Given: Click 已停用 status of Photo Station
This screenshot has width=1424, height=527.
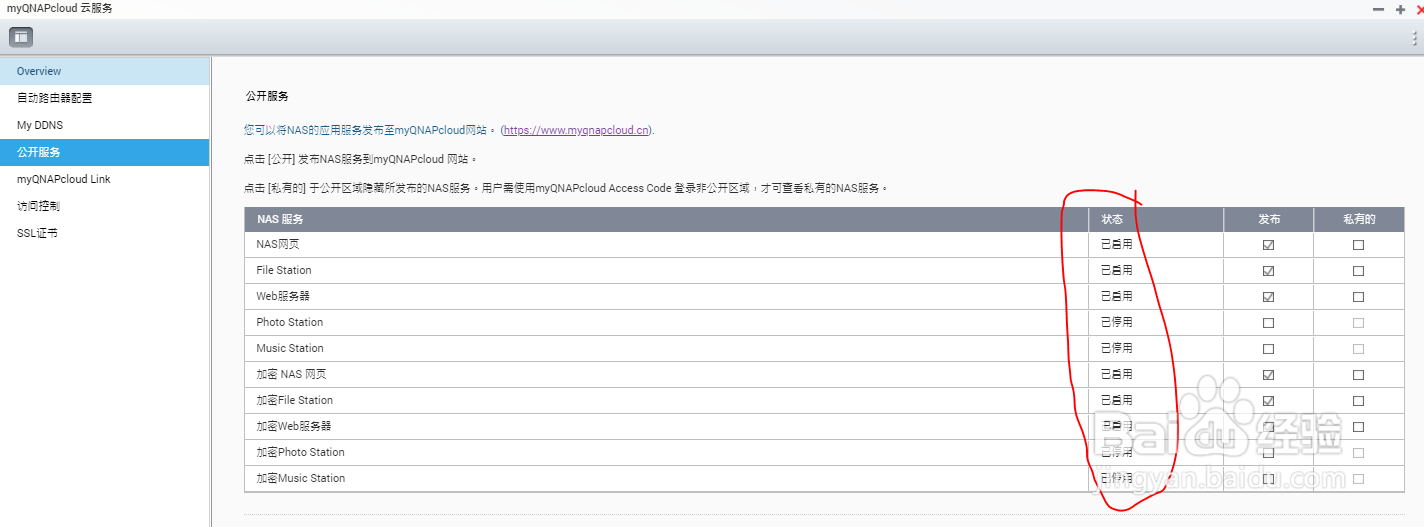Looking at the screenshot, I should (x=1116, y=323).
